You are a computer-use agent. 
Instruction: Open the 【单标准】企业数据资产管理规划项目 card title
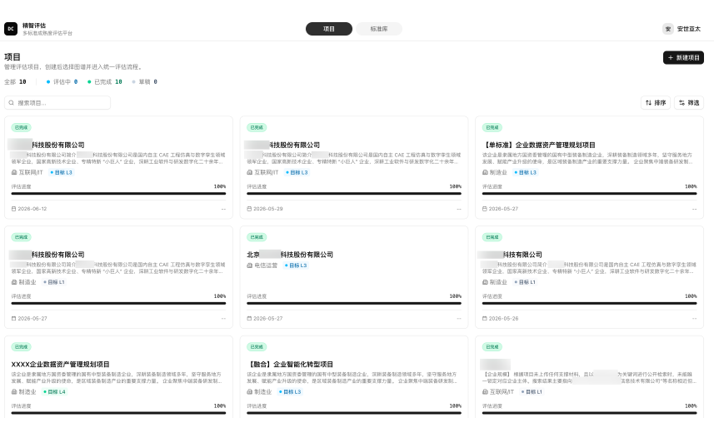[539, 145]
